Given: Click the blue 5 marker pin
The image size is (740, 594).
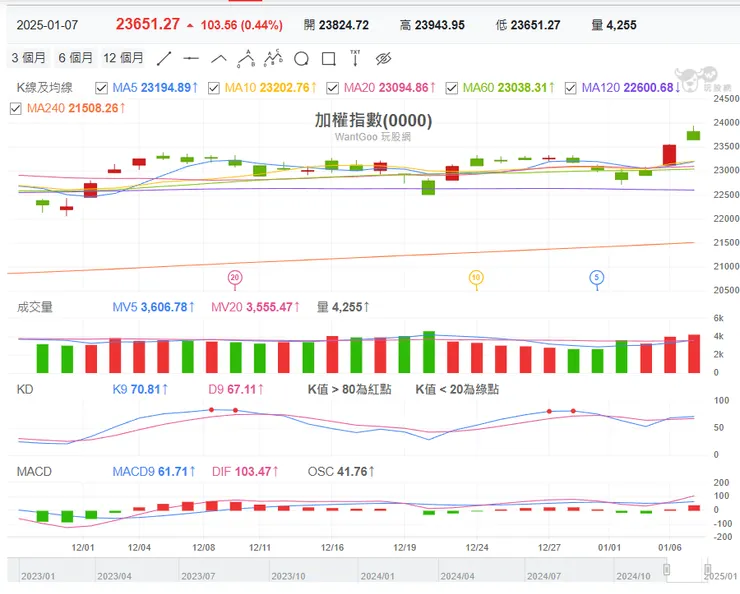Looking at the screenshot, I should click(597, 278).
